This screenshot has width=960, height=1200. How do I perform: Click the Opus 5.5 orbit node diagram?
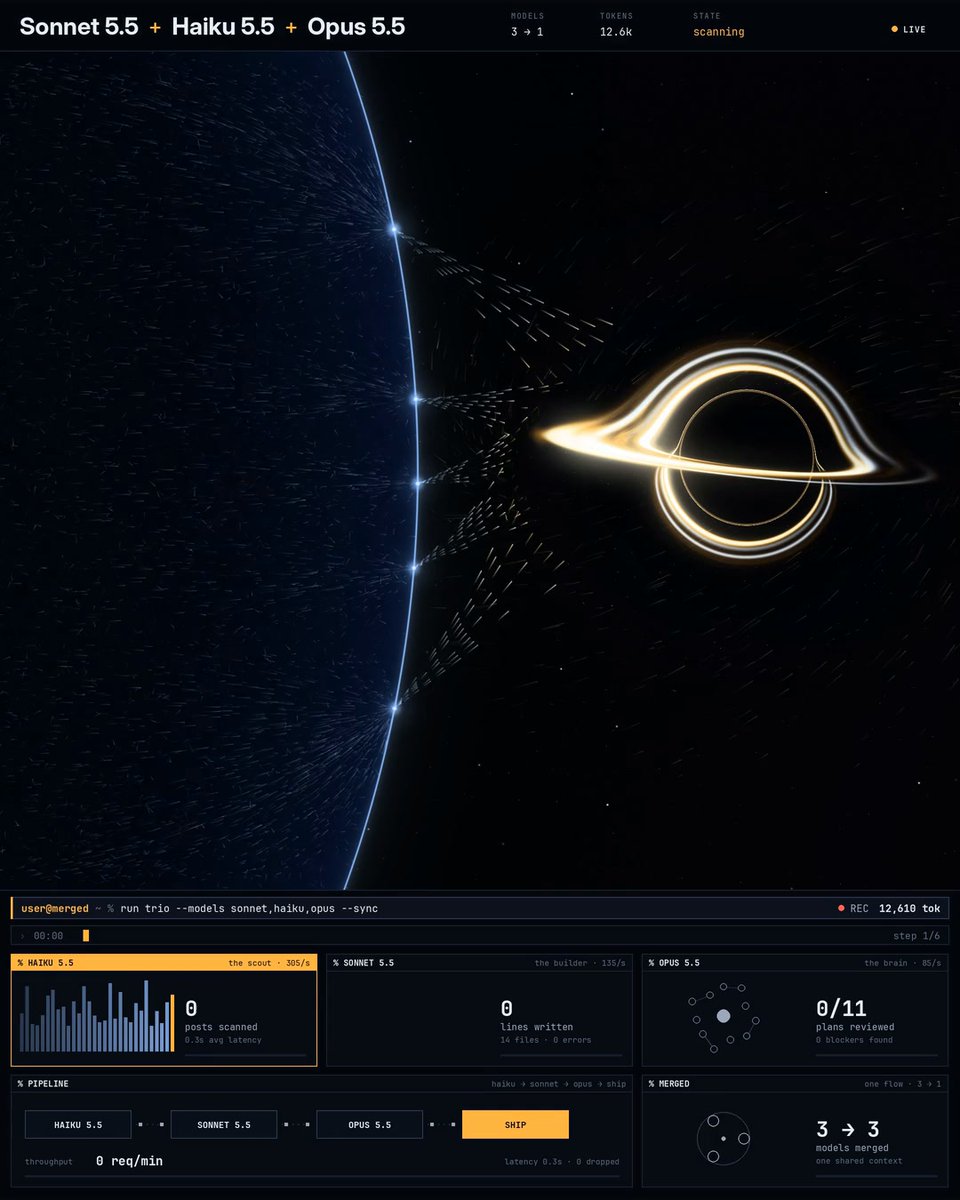724,1016
